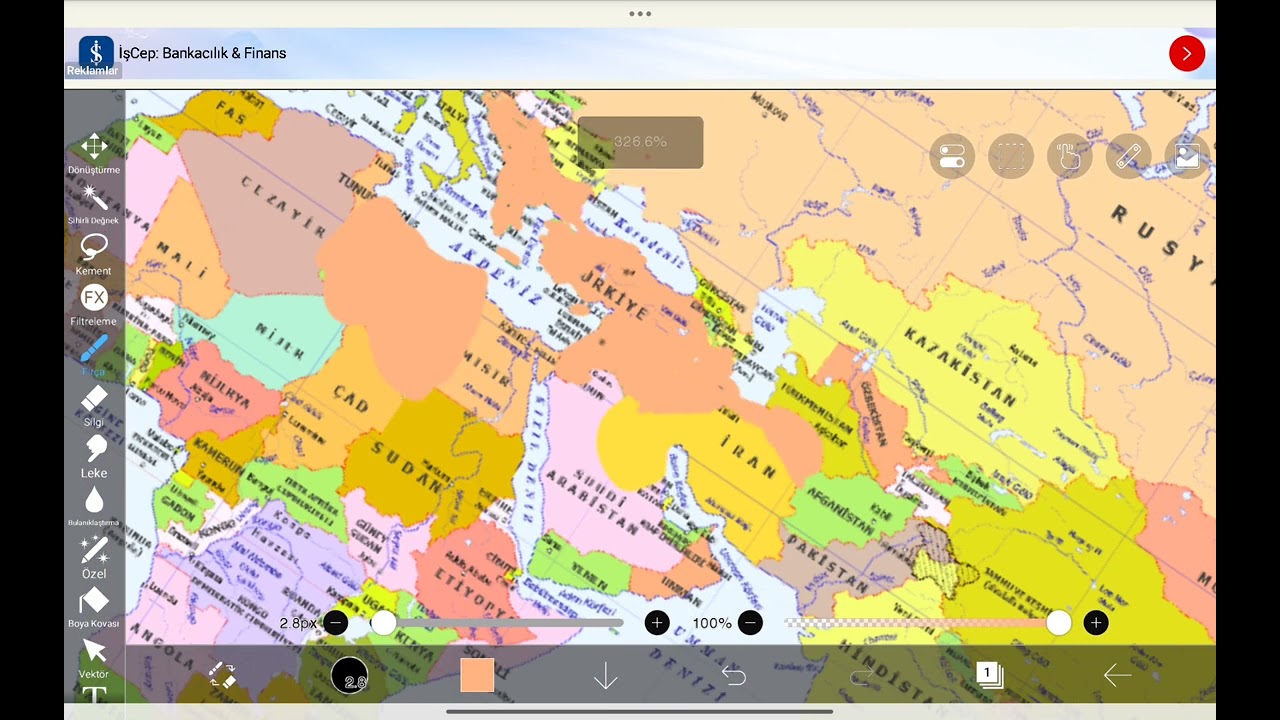This screenshot has width=1280, height=720.
Task: Click the opacity slider handle
Action: [x=1059, y=623]
